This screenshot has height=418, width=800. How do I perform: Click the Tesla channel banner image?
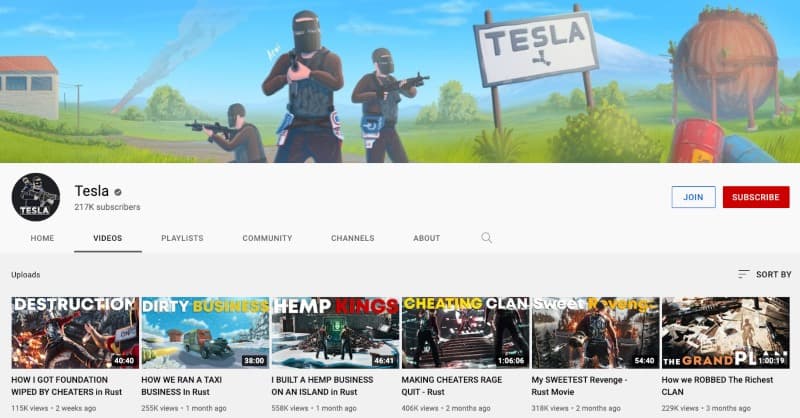click(400, 81)
